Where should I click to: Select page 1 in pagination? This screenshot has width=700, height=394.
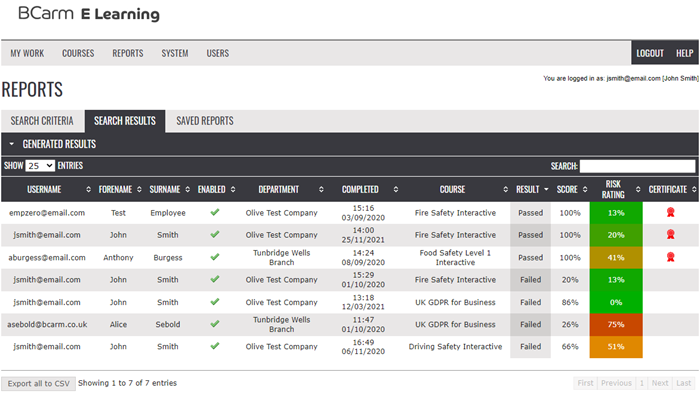point(642,383)
